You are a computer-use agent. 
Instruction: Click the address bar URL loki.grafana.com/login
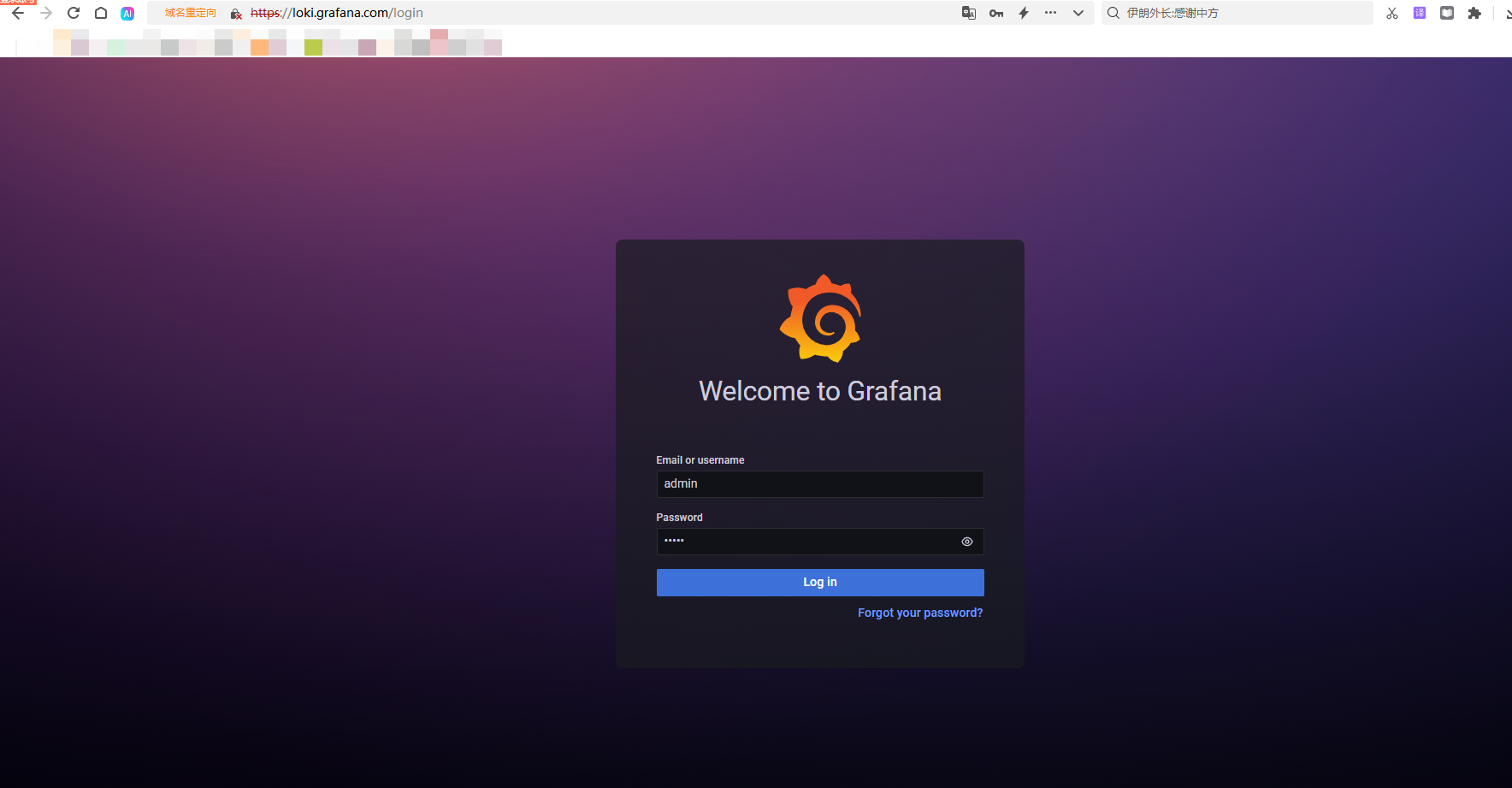click(337, 13)
